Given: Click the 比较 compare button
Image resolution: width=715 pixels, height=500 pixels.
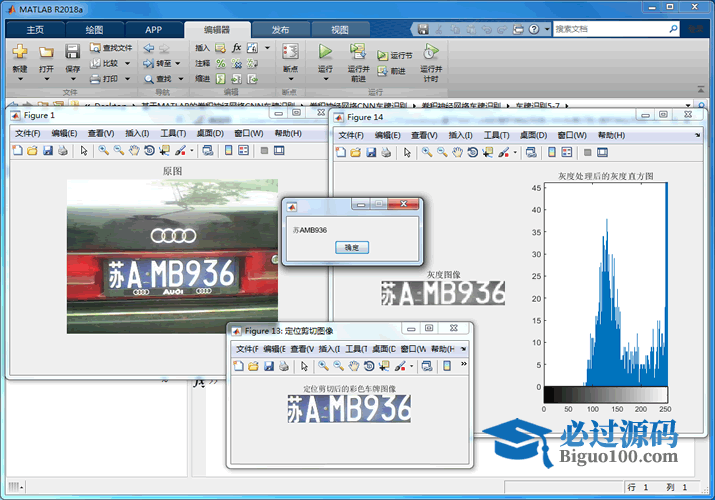Looking at the screenshot, I should pyautogui.click(x=104, y=63).
